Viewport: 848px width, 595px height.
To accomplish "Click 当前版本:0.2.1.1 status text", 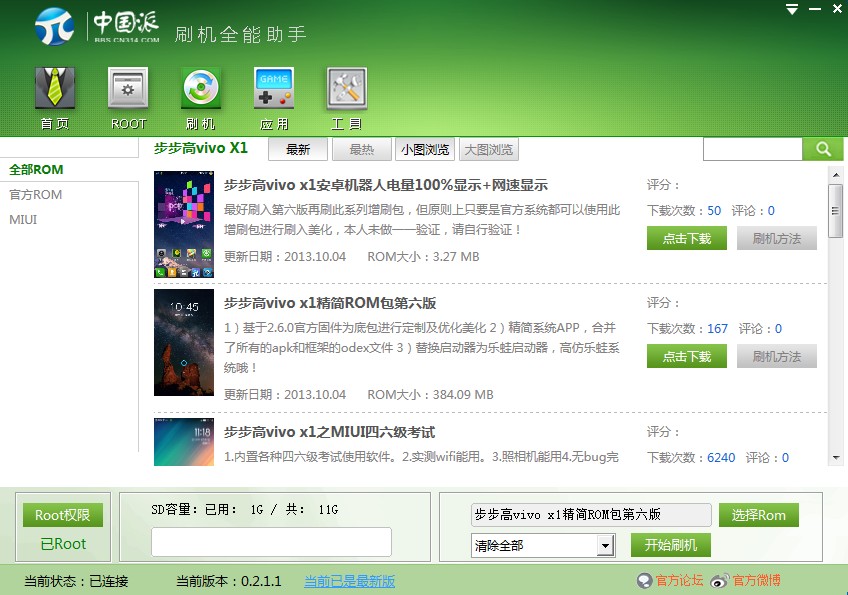I will 229,581.
